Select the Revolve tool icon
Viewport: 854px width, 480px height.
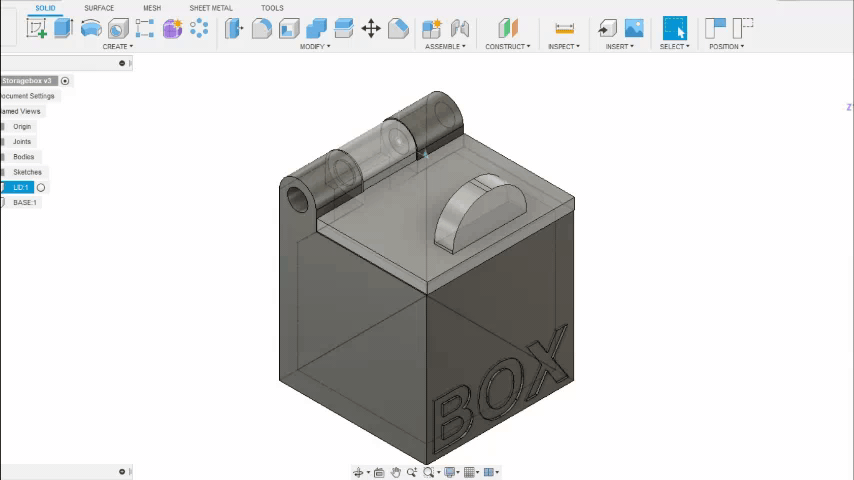(90, 28)
